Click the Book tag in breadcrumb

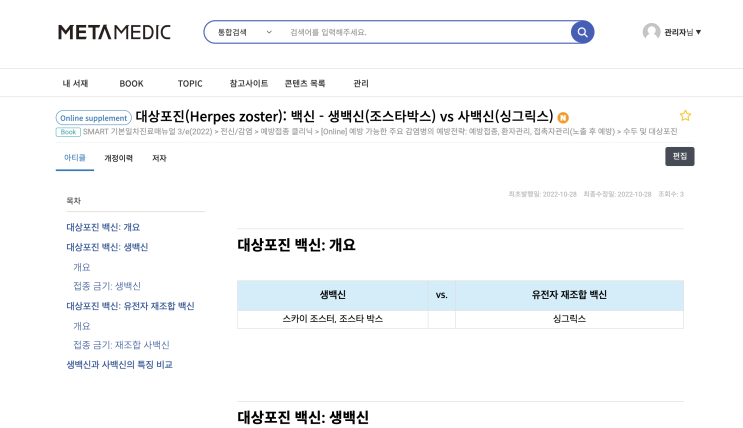point(68,132)
